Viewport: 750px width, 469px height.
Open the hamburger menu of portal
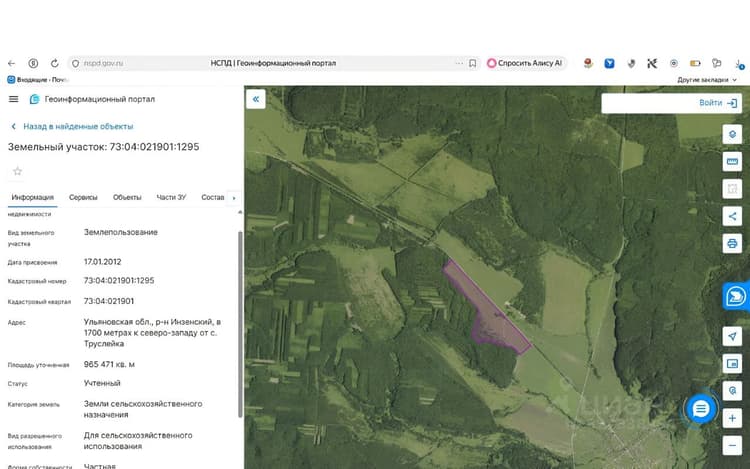[x=13, y=99]
